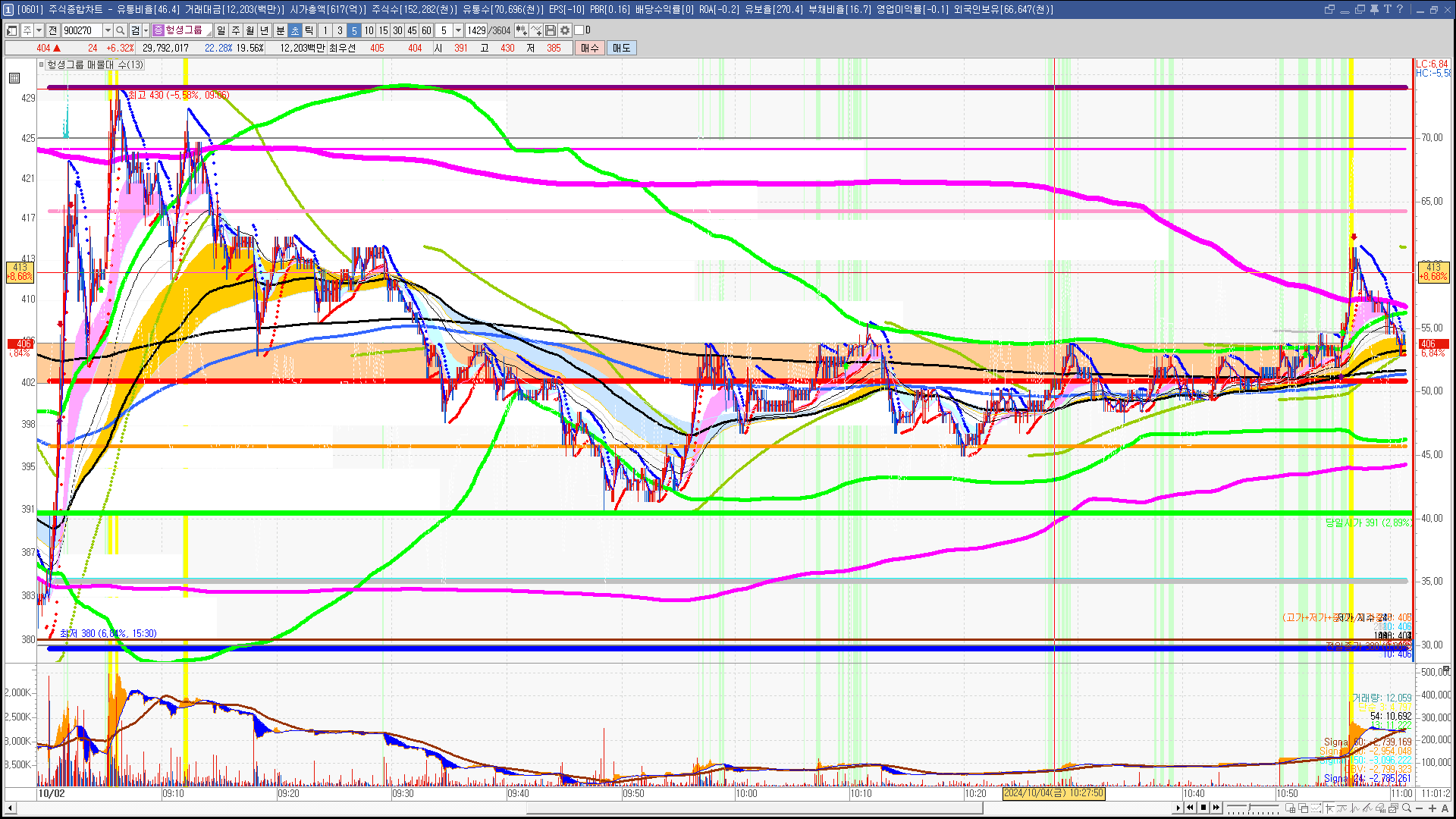Click the stop playback button
The height and width of the screenshot is (819, 1456).
(1203, 808)
